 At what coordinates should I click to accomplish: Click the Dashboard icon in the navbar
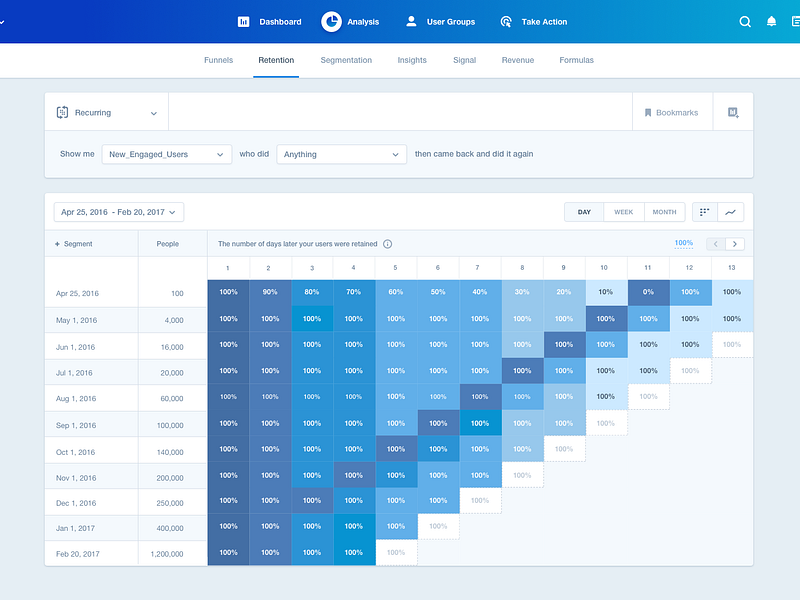tap(243, 21)
